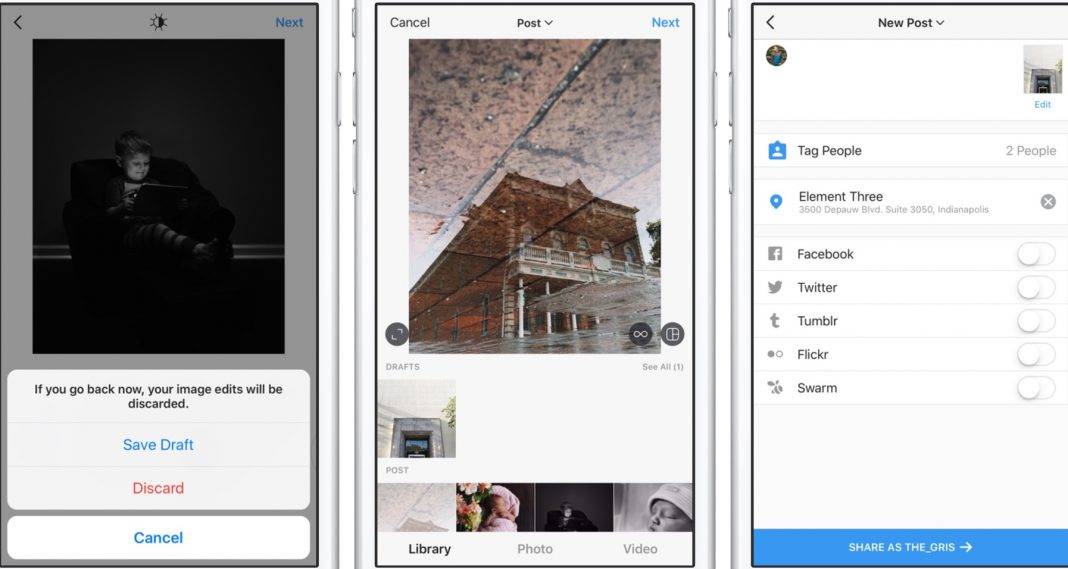The width and height of the screenshot is (1068, 569).
Task: Go back from the New Post screen
Action: [770, 22]
